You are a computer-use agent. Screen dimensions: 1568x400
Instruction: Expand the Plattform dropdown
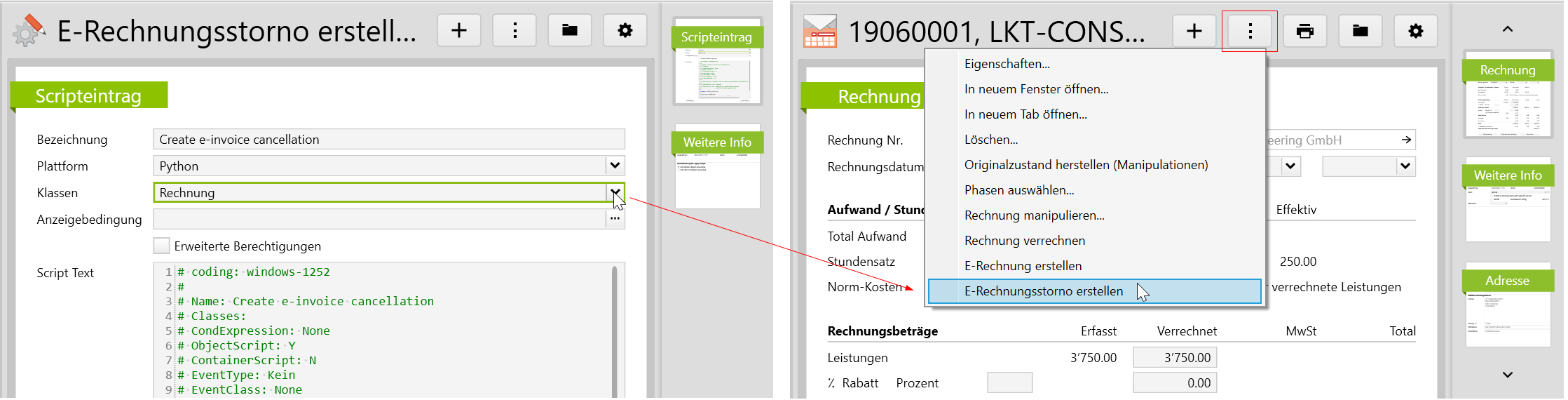(x=615, y=166)
